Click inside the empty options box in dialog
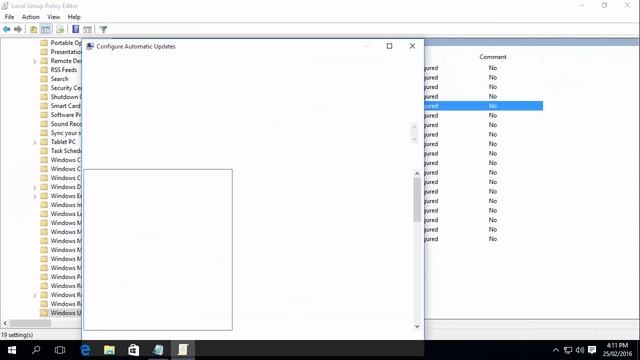This screenshot has width=640, height=360. point(158,249)
